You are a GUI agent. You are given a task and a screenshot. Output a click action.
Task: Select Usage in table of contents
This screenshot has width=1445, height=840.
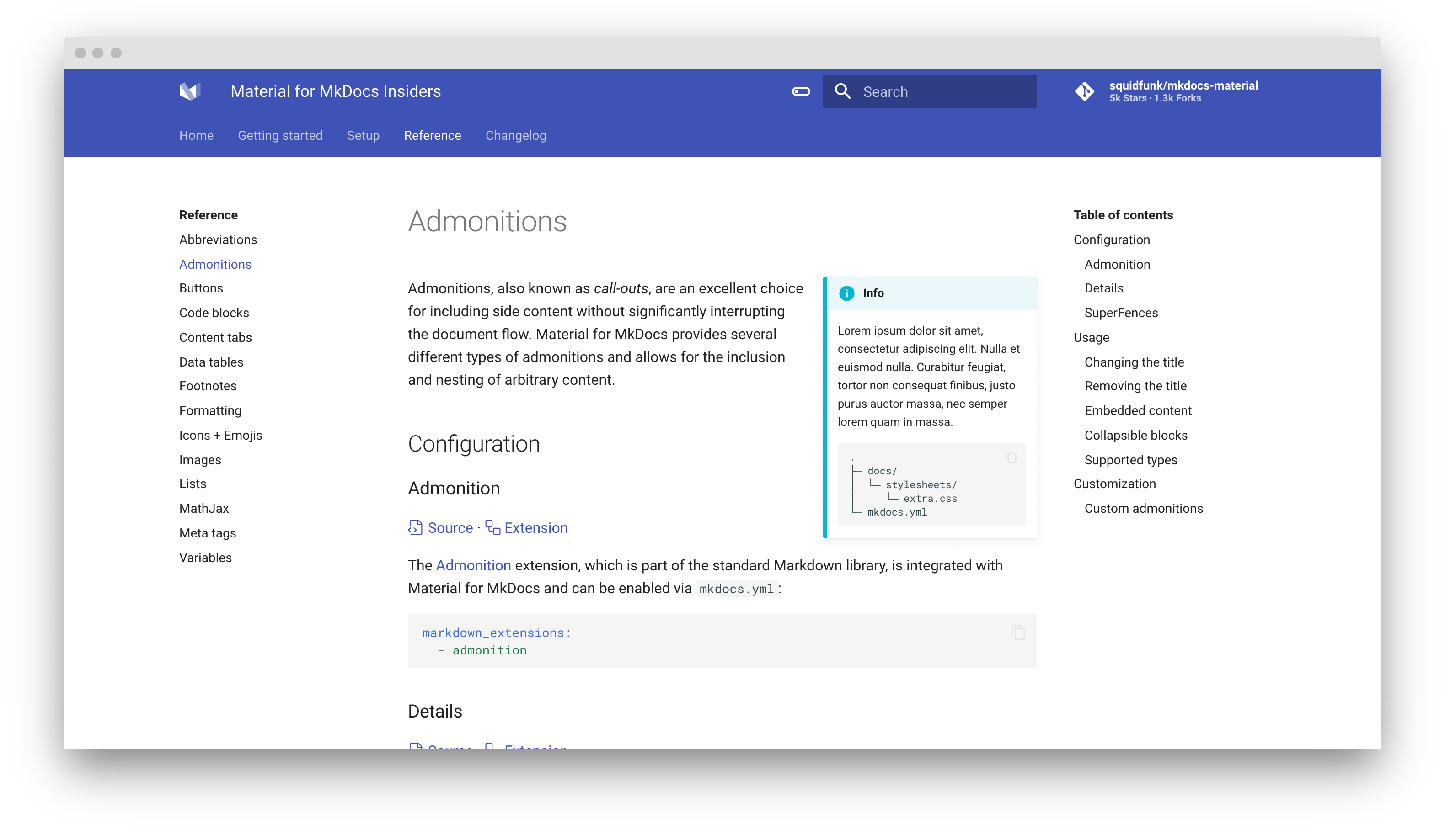click(1091, 337)
